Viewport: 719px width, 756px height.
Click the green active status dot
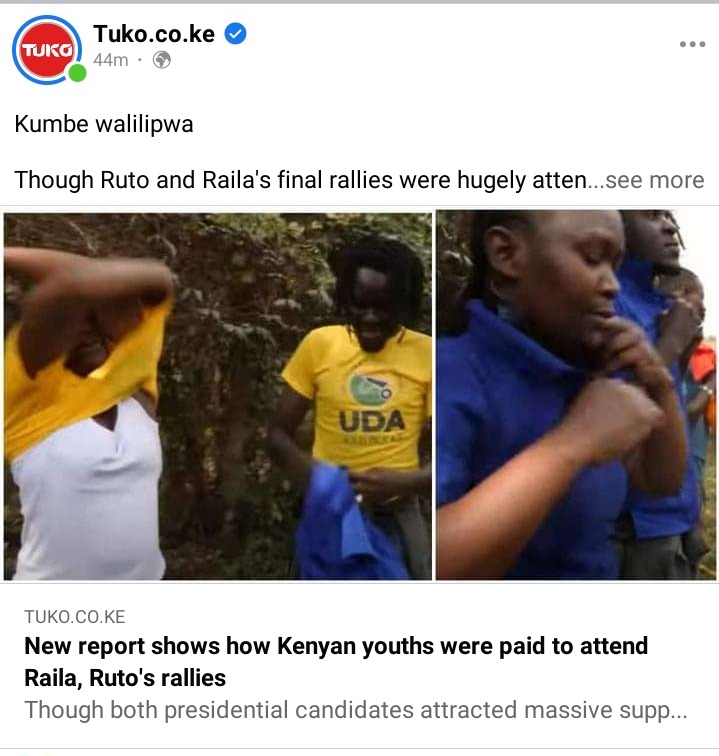click(x=77, y=73)
